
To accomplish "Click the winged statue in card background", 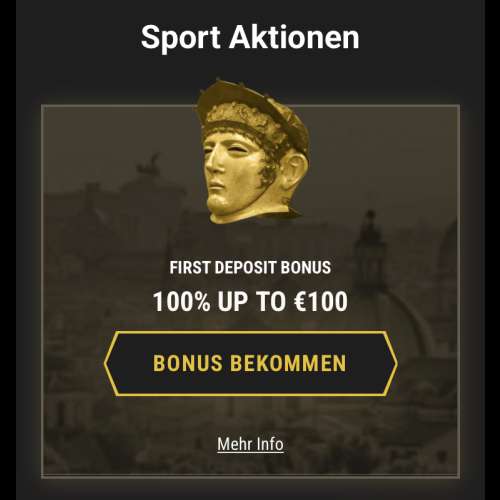I will click(x=149, y=166).
